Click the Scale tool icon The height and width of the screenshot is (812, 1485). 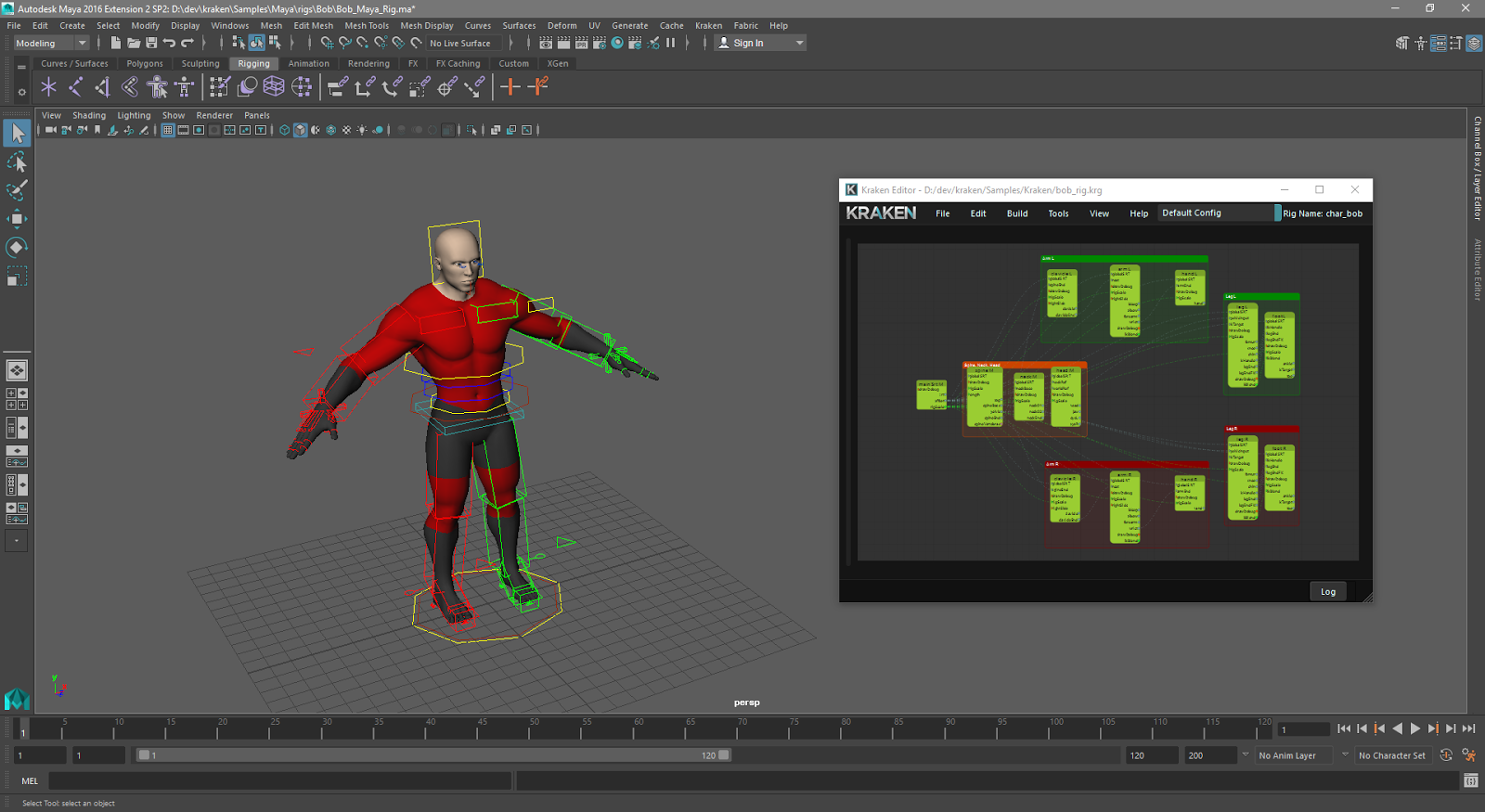tap(17, 277)
